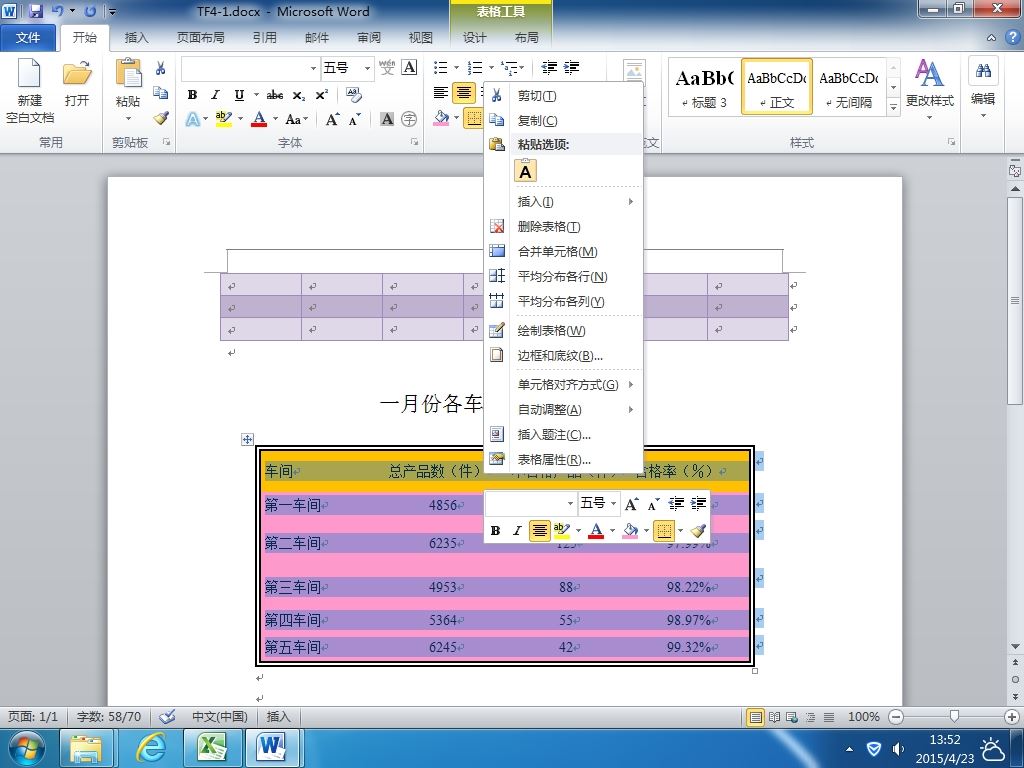Click the table move handle above 车间

tap(247, 440)
